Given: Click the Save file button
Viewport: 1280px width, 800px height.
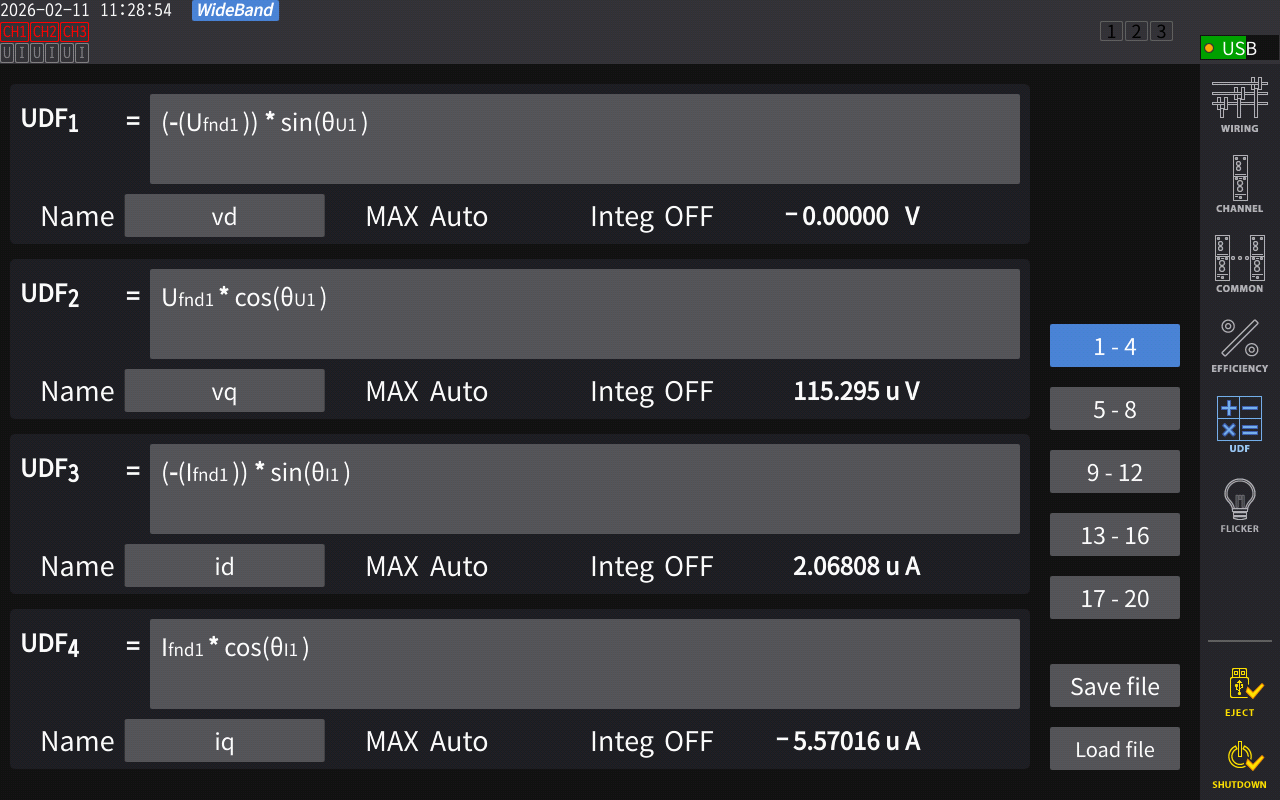Looking at the screenshot, I should 1114,686.
